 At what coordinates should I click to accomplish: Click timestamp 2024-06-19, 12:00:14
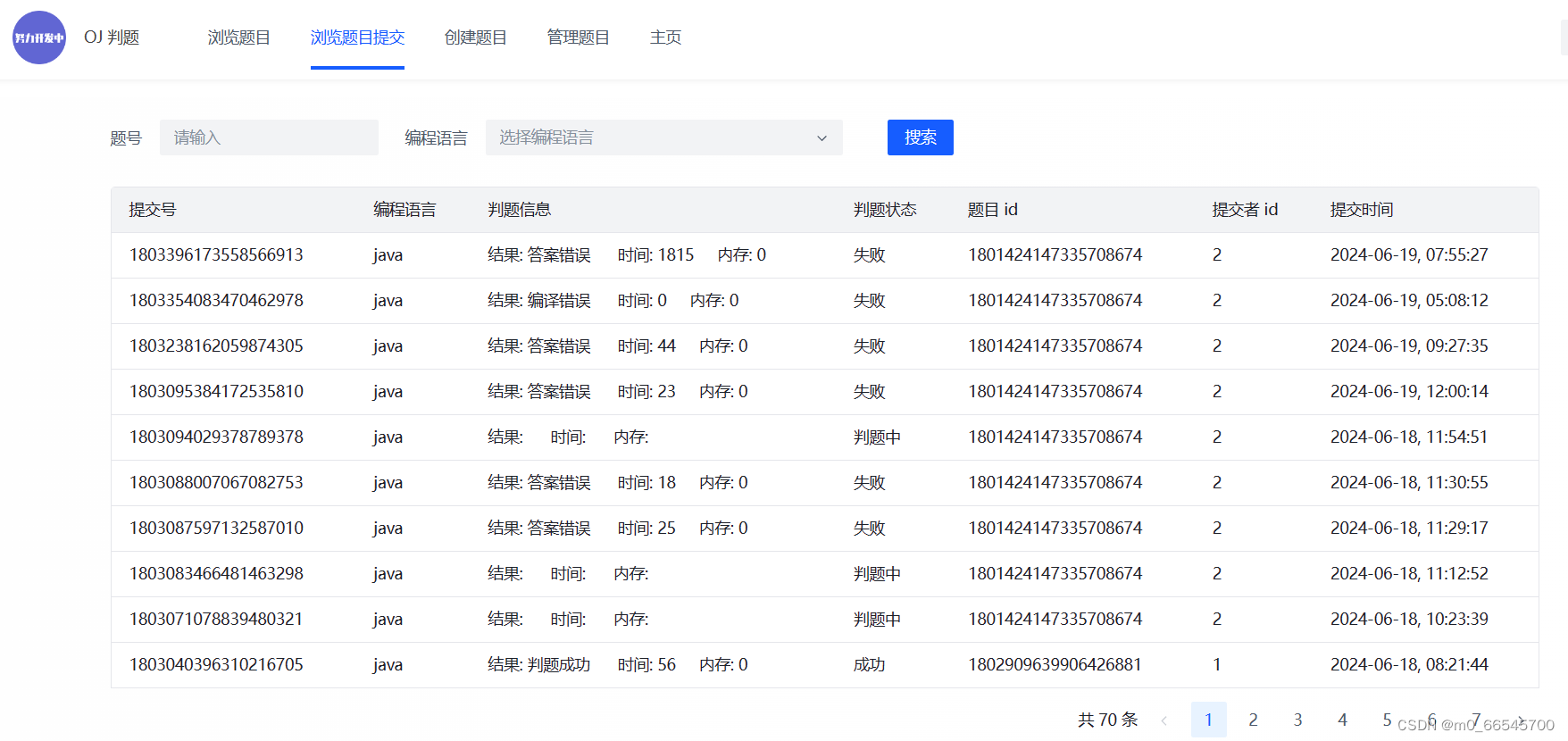pyautogui.click(x=1409, y=392)
